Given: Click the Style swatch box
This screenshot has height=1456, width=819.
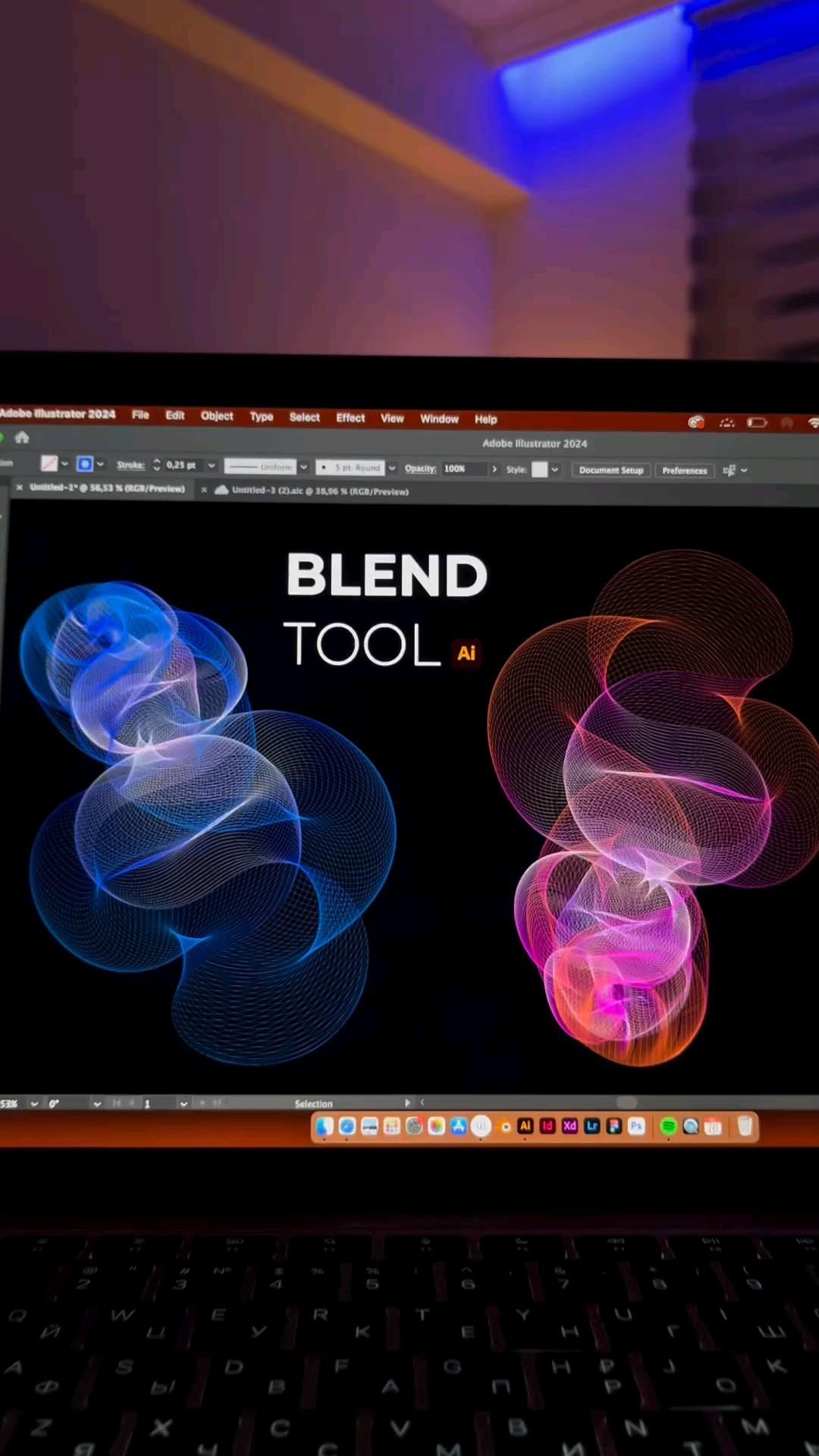Looking at the screenshot, I should tap(539, 469).
